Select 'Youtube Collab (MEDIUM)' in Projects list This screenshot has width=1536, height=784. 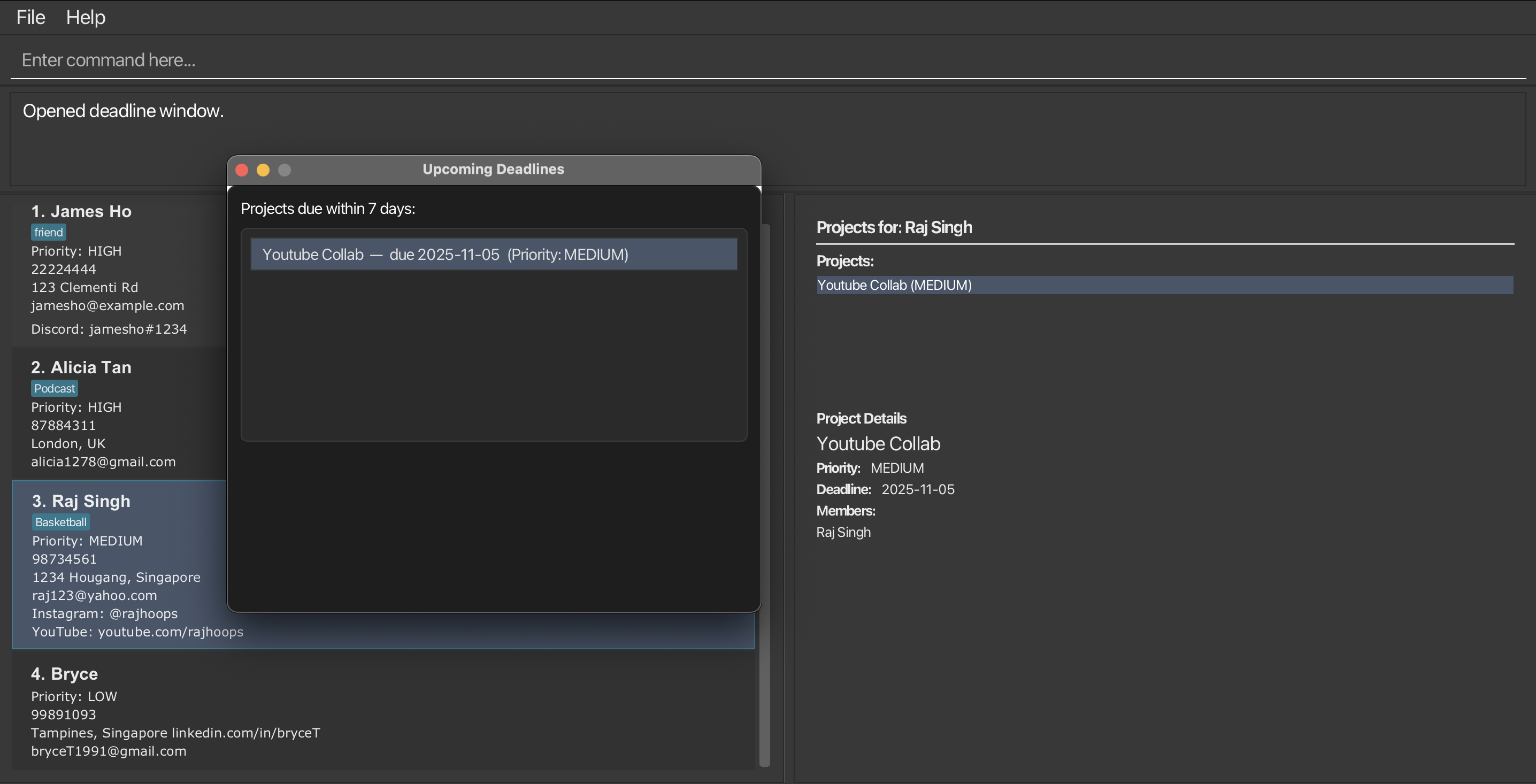point(1164,285)
